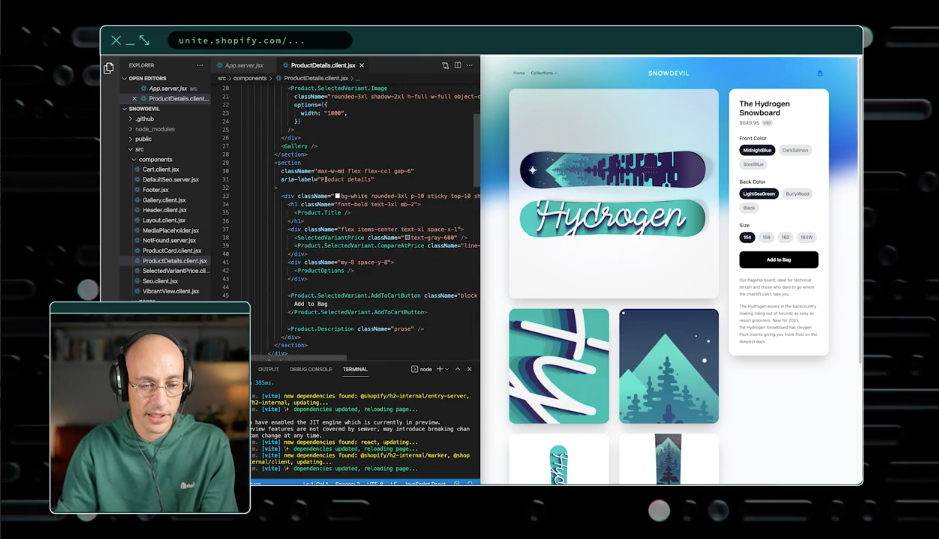939x539 pixels.
Task: Close the ProductDetails.client.jsx editor tab
Action: click(362, 65)
